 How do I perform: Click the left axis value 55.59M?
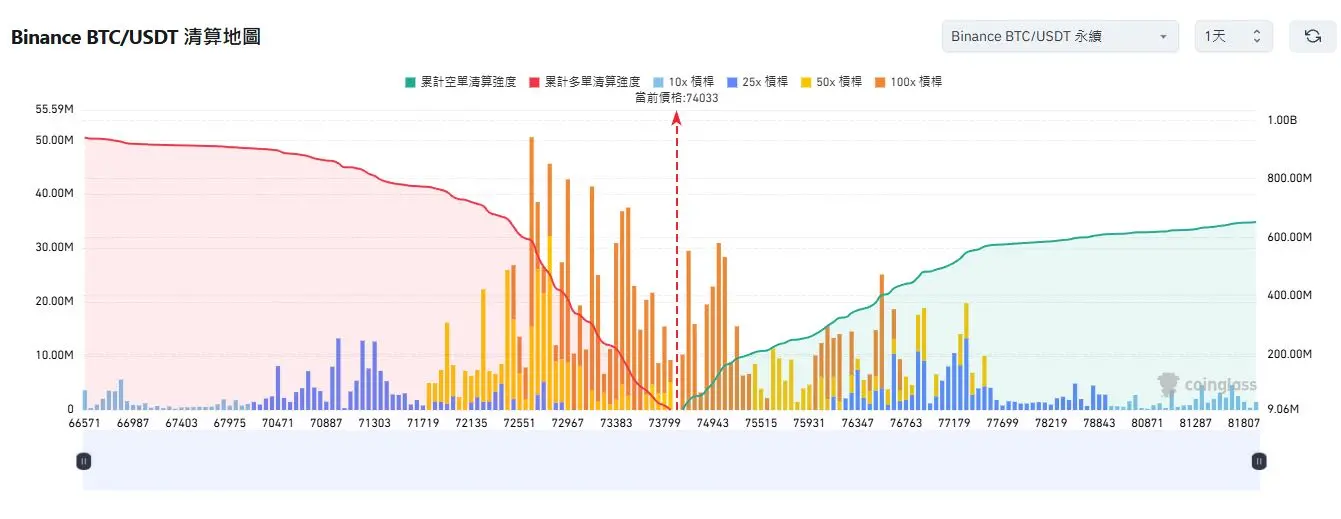(54, 109)
